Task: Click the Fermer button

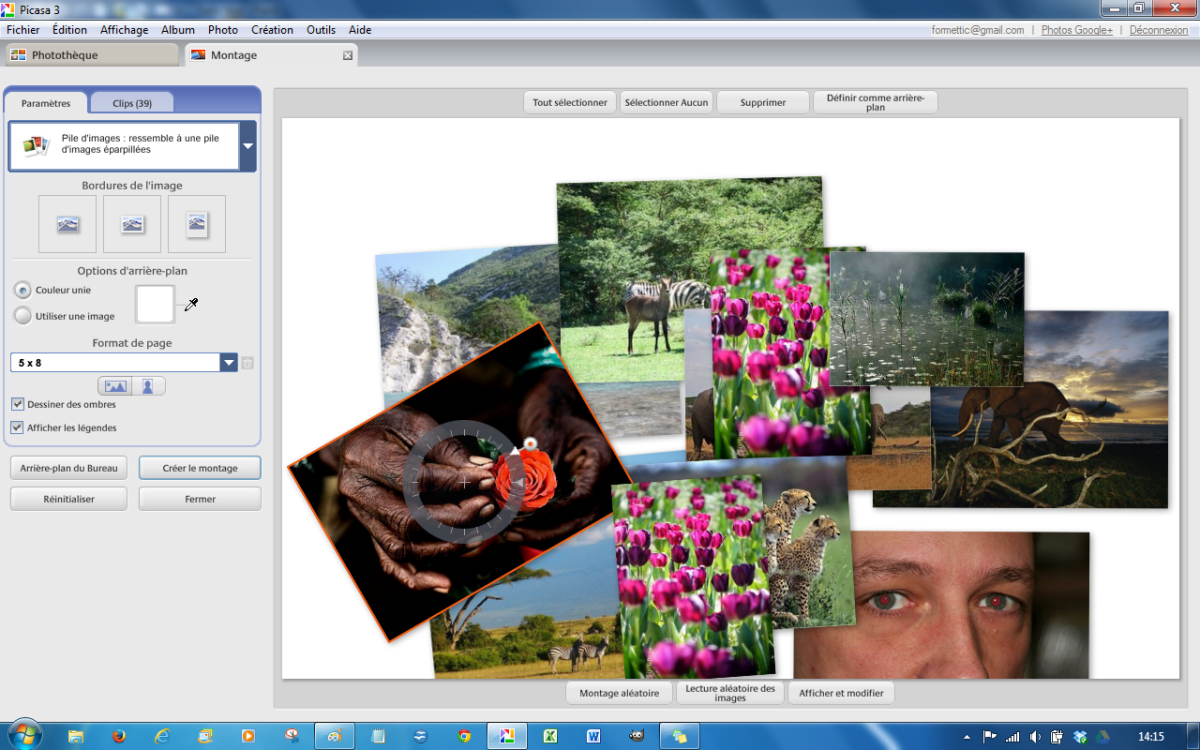Action: click(200, 499)
